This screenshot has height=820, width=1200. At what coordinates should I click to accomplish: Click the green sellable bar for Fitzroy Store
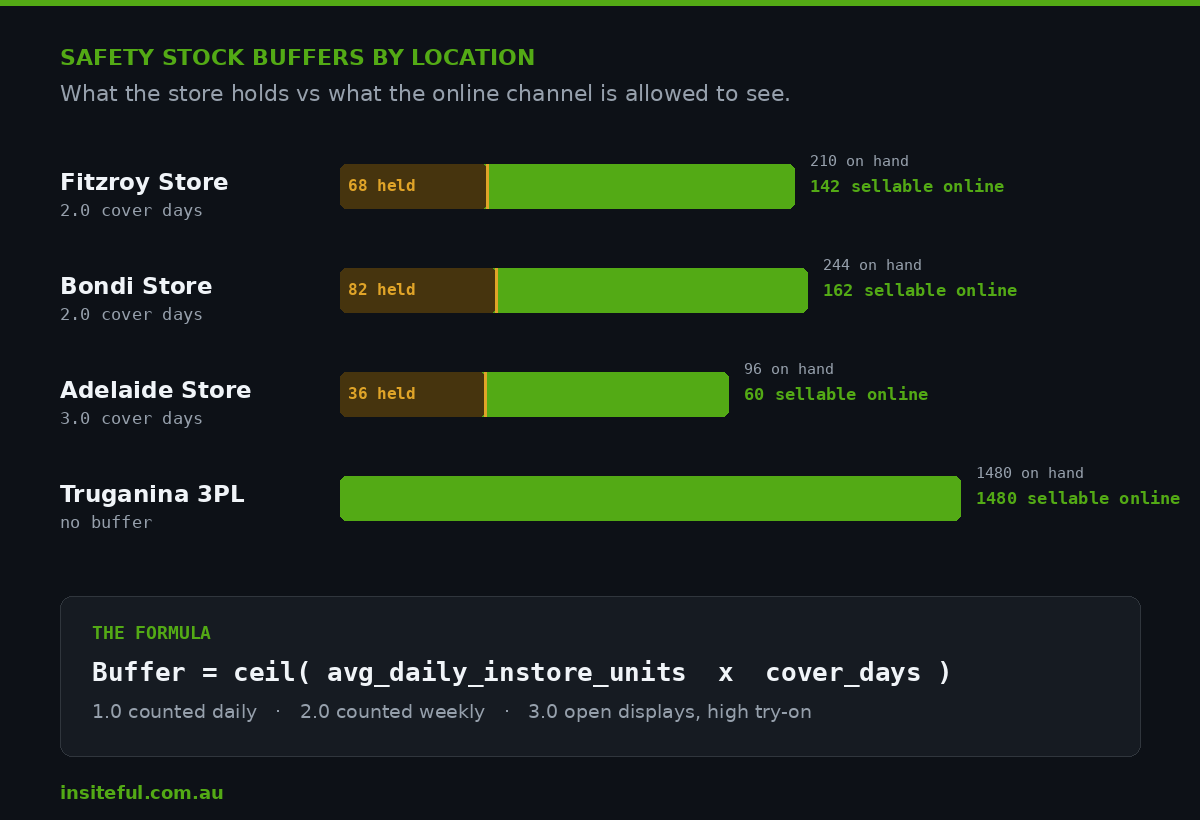tap(641, 186)
